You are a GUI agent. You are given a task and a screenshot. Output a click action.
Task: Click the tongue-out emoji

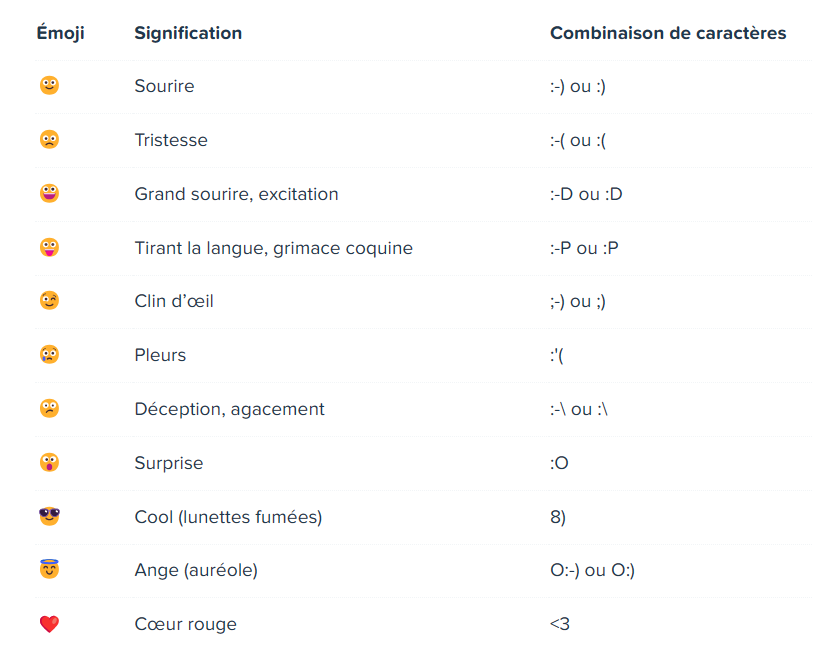point(49,248)
